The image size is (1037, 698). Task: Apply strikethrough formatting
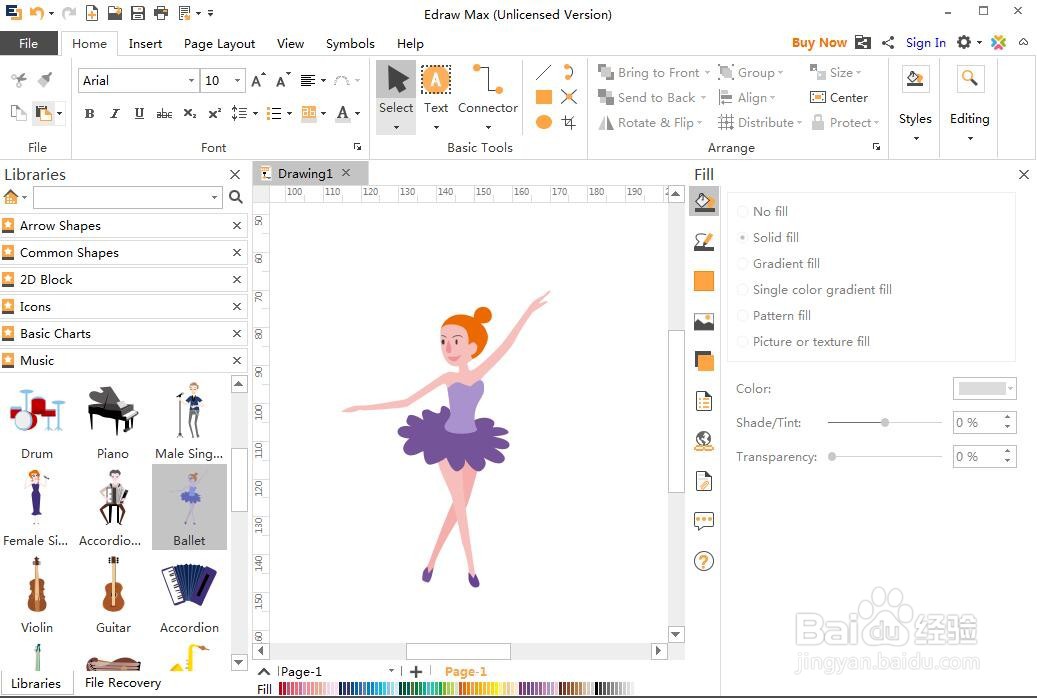pos(164,113)
